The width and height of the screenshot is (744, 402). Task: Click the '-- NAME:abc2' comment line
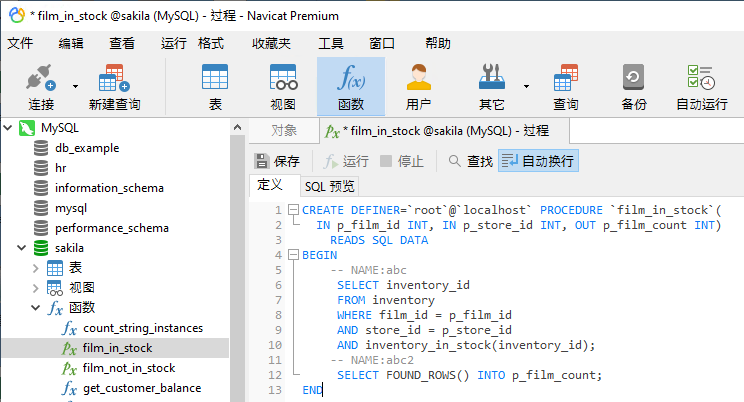[x=372, y=360]
